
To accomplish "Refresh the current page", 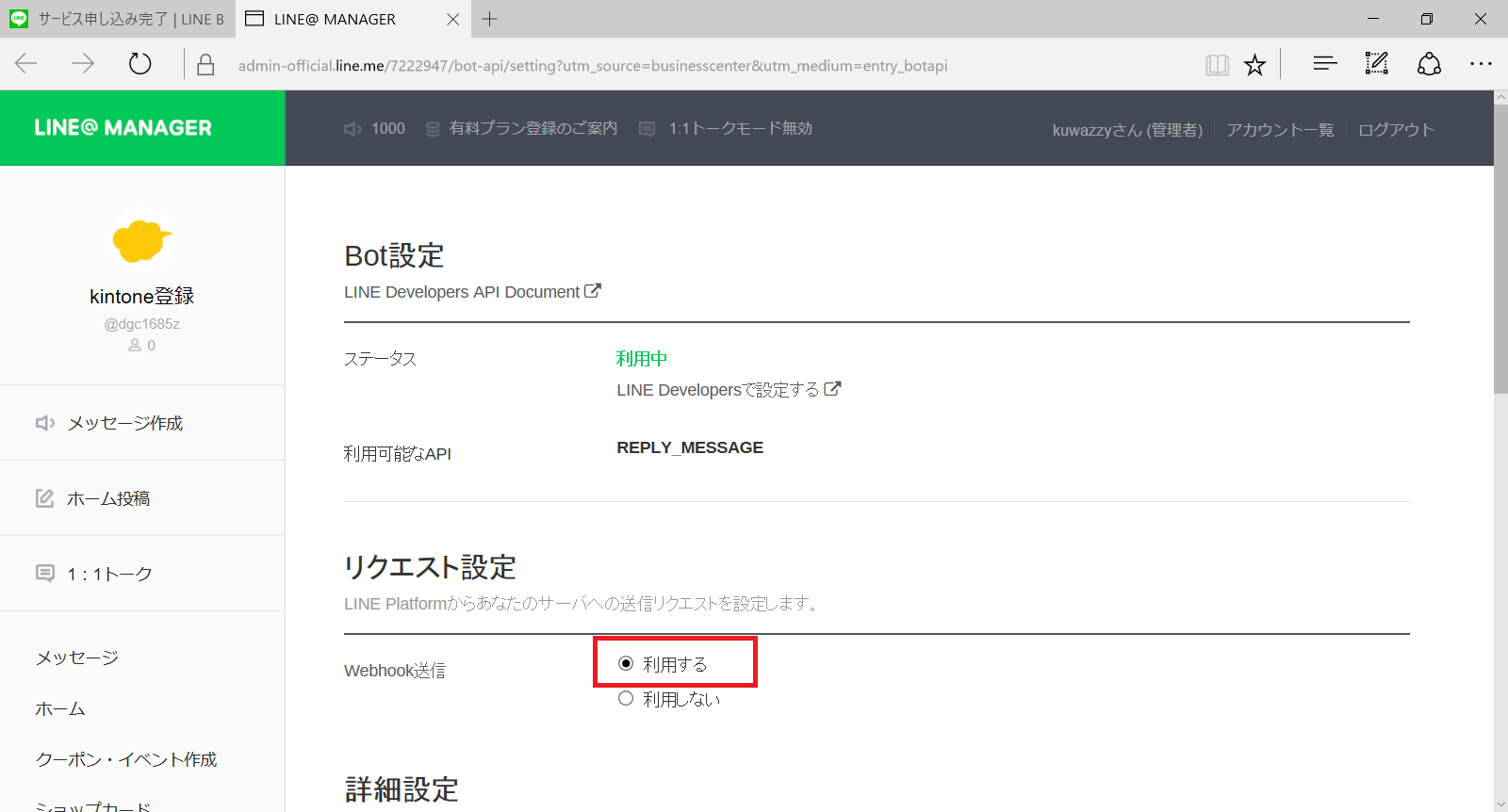I will tap(139, 64).
